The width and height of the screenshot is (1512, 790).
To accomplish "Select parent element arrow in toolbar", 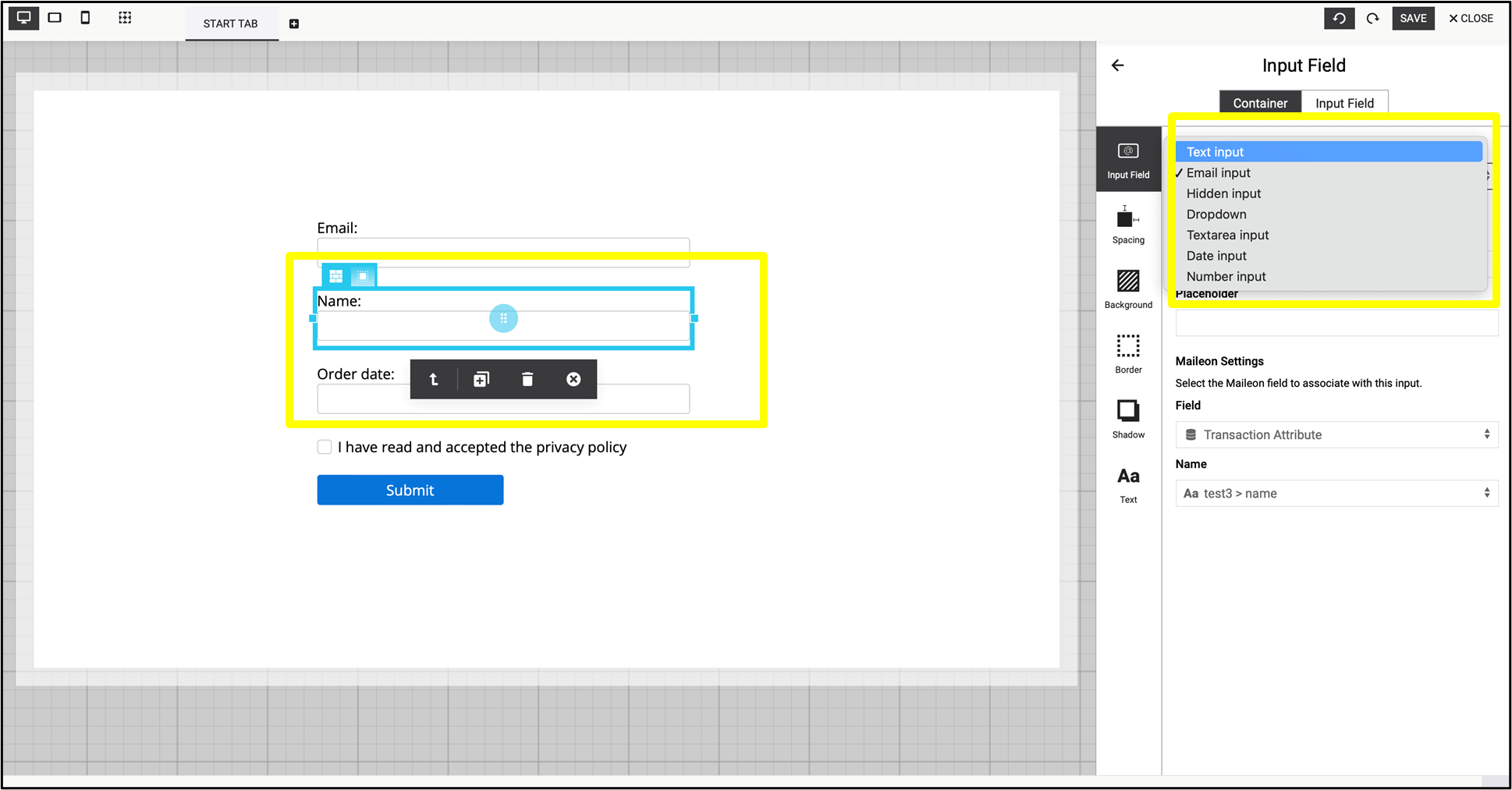I will [434, 379].
